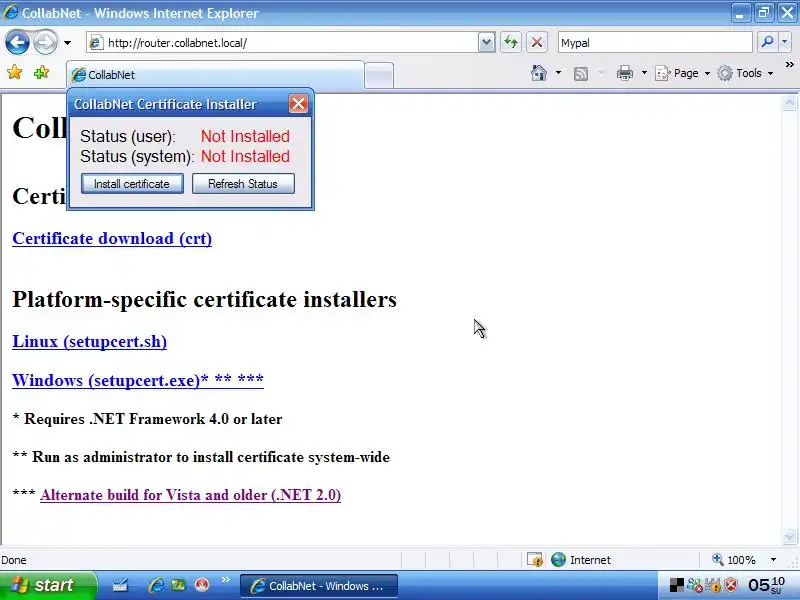Click the network lock tray icon
The height and width of the screenshot is (600, 800).
coord(713,585)
